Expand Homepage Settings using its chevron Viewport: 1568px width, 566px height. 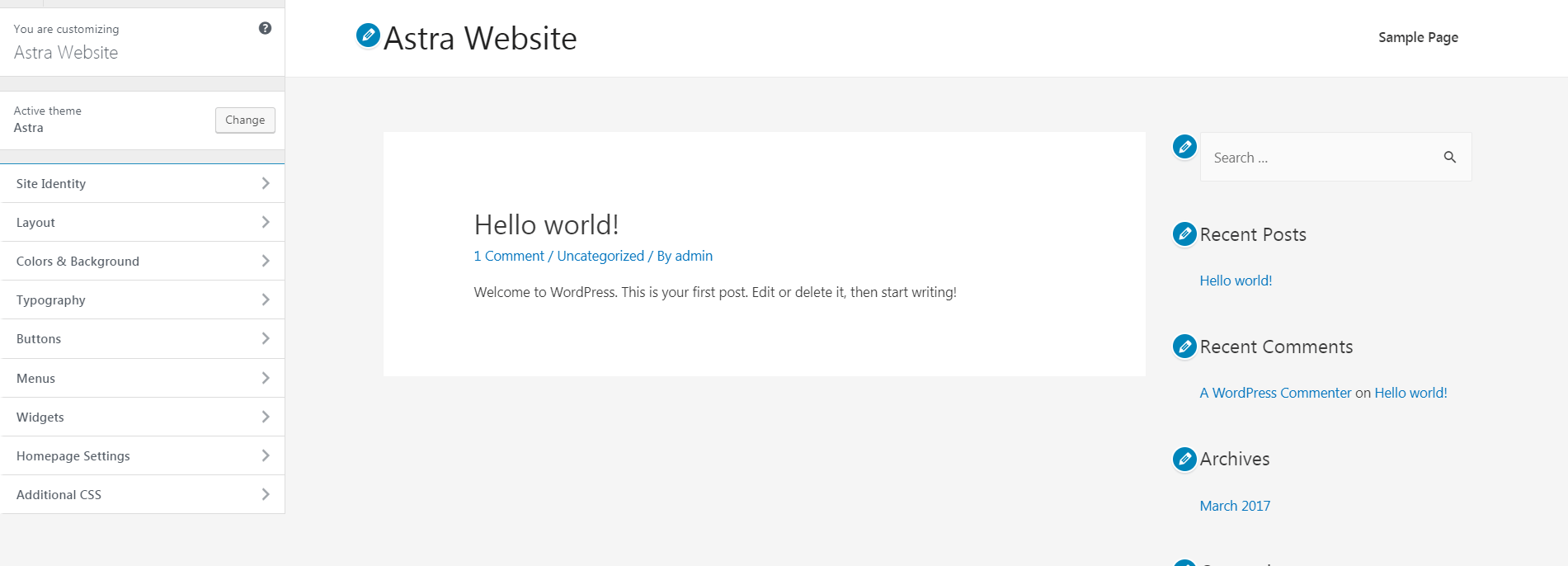[x=266, y=455]
